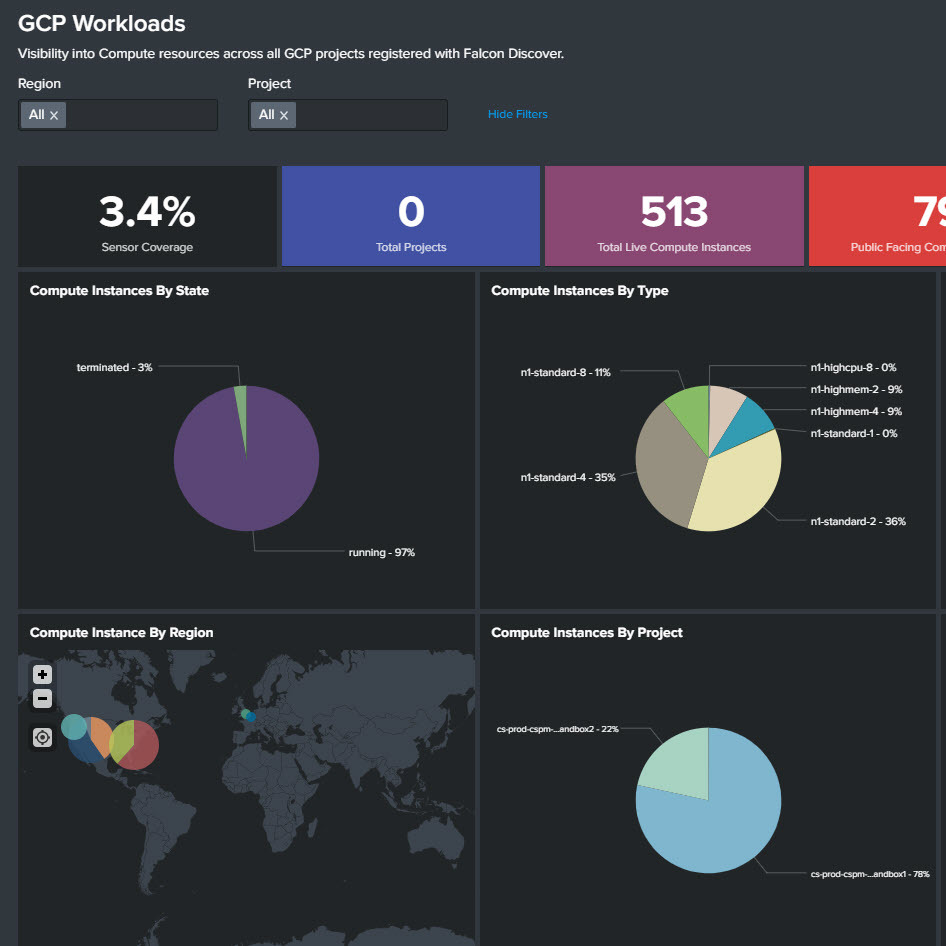Open the Total Projects tile
The image size is (946, 946).
coord(411,217)
